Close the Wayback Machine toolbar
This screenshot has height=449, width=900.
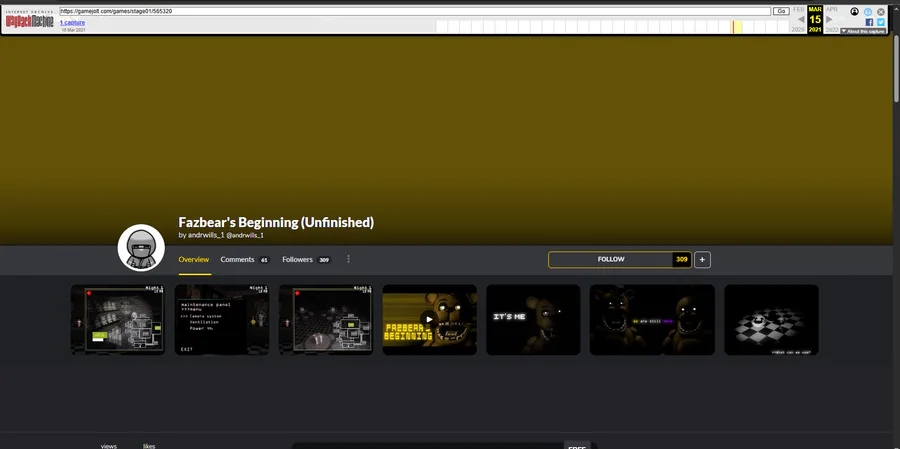click(880, 11)
